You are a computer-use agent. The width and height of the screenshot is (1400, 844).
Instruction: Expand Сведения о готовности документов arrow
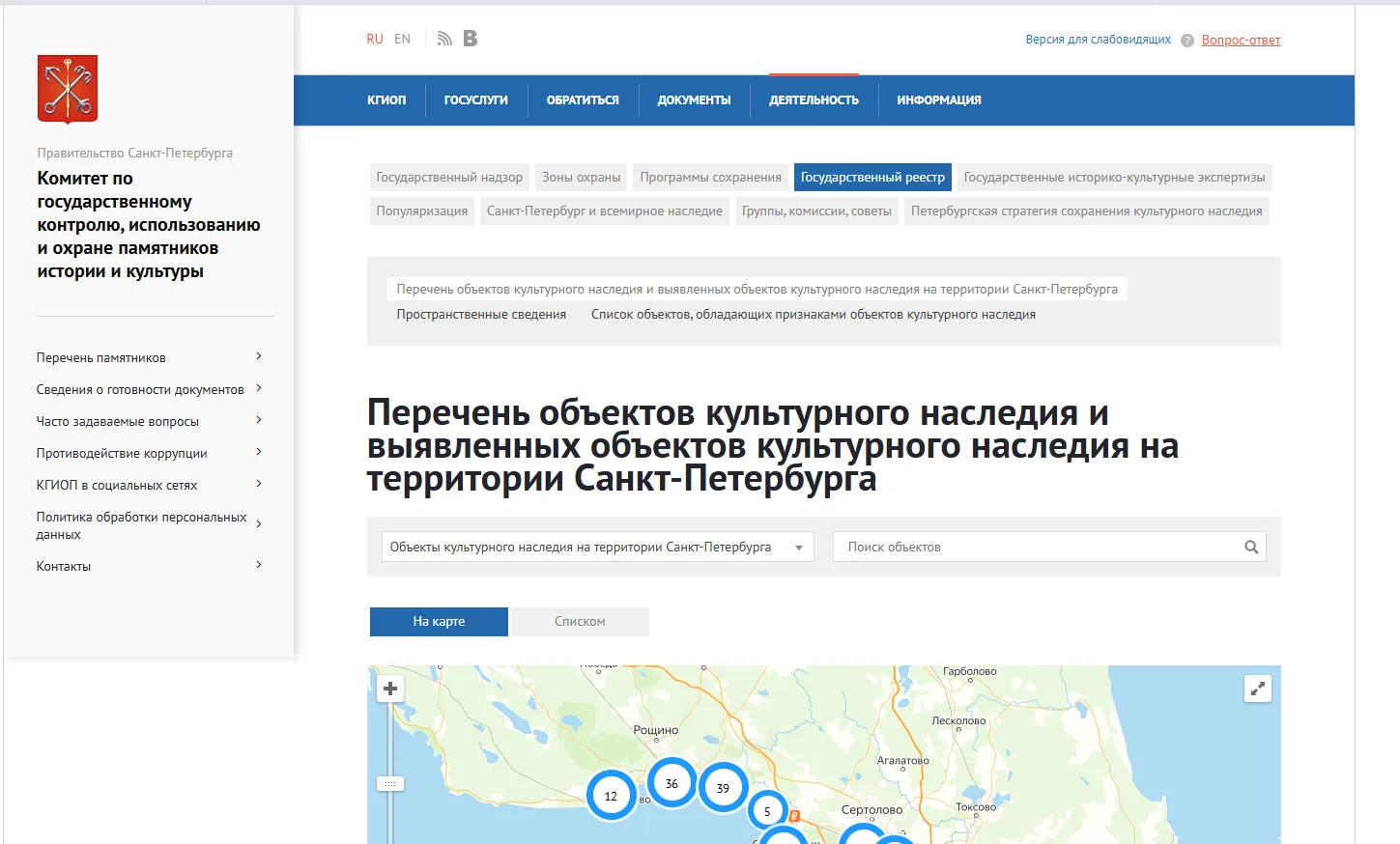pos(259,388)
